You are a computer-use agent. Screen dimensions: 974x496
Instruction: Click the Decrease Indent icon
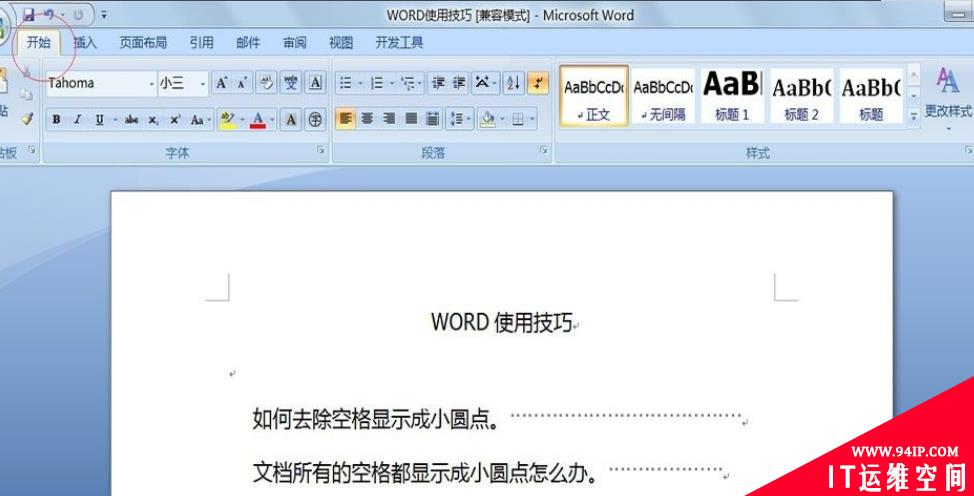pyautogui.click(x=439, y=83)
